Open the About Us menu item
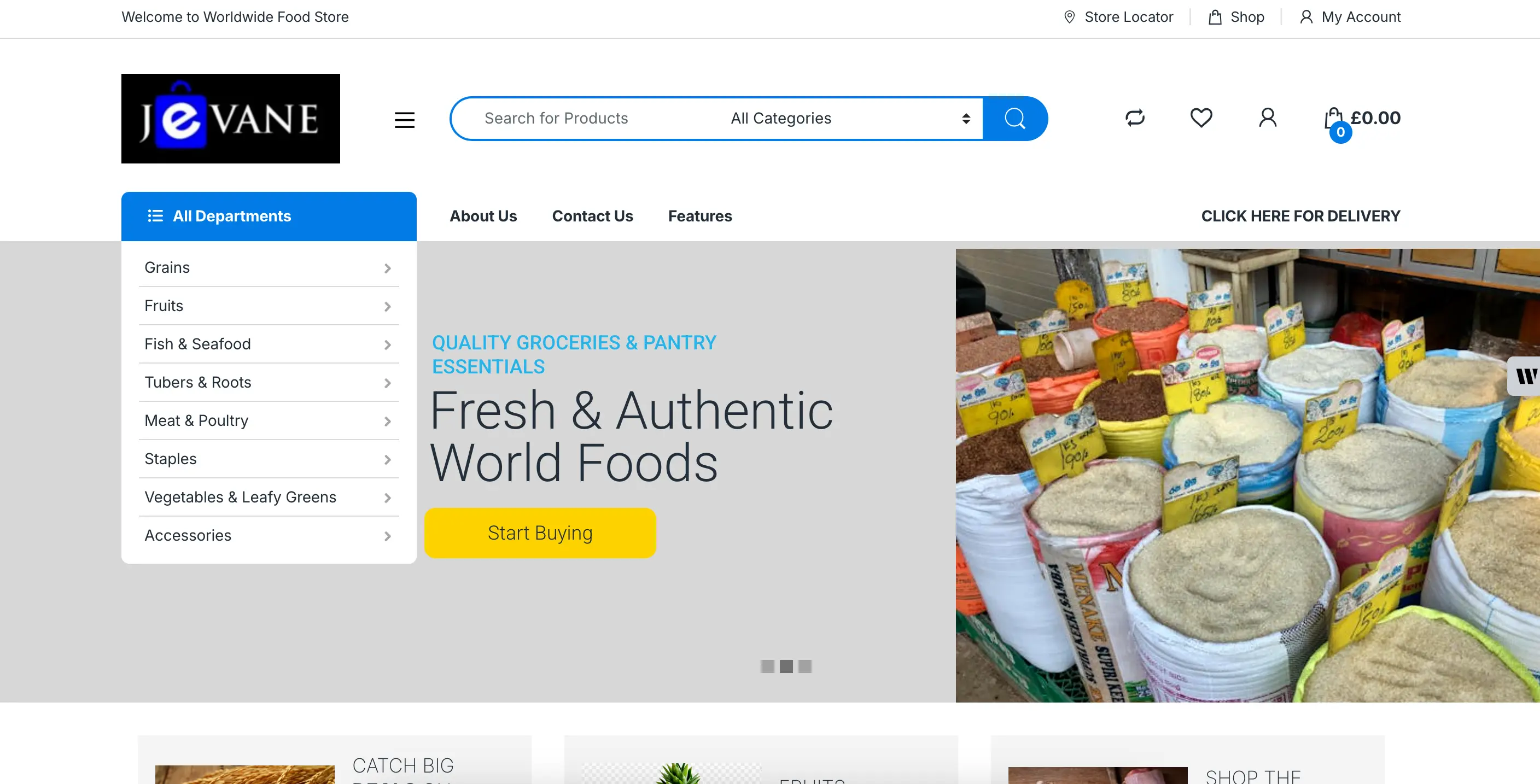This screenshot has height=784, width=1540. (x=483, y=217)
